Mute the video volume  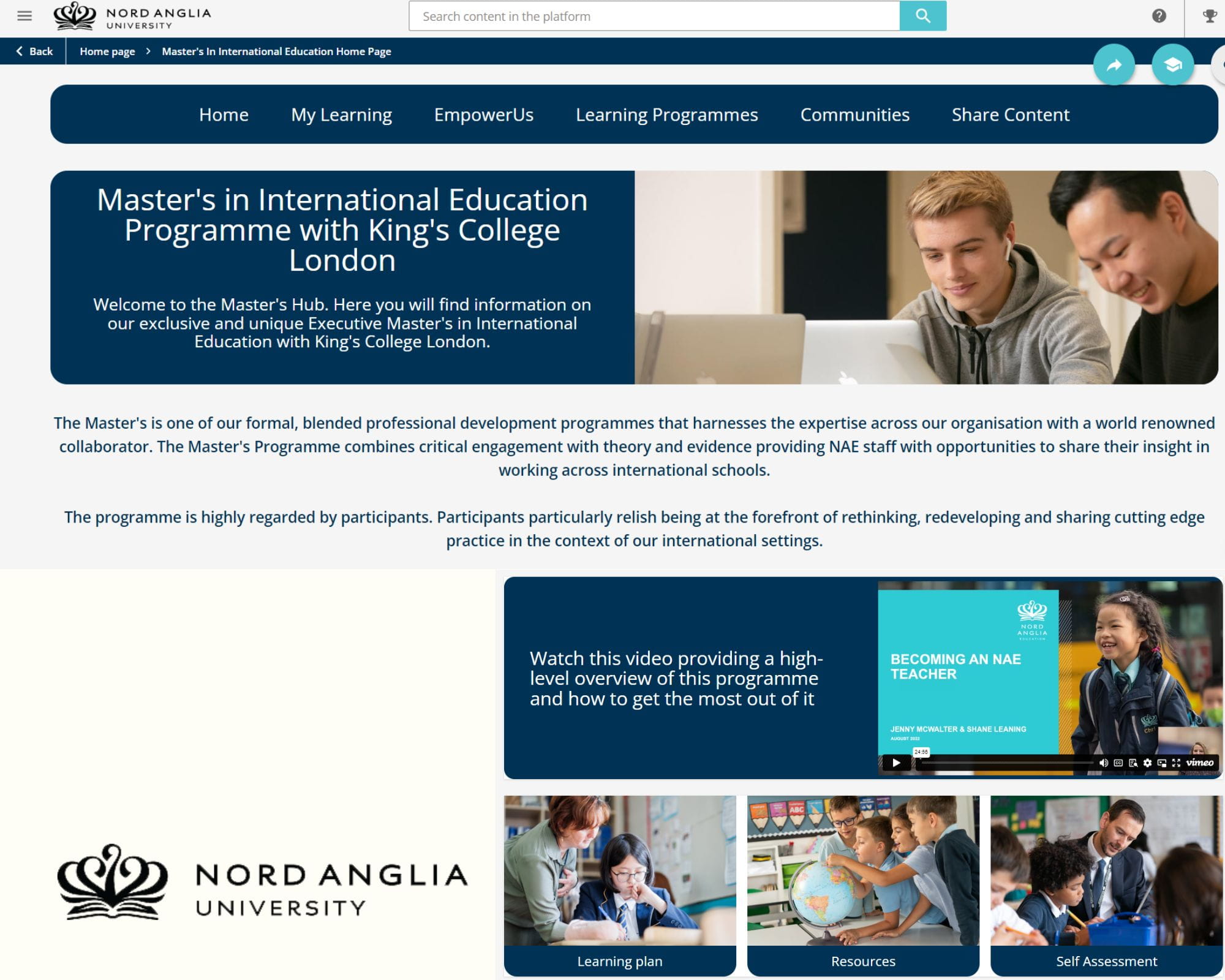coord(1103,763)
